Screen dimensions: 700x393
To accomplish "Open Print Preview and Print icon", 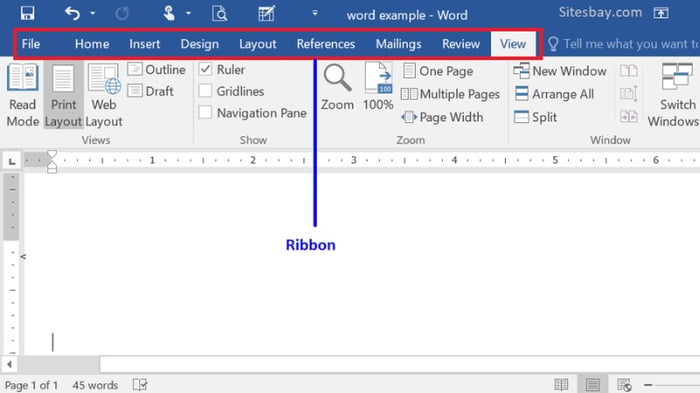I will (219, 14).
